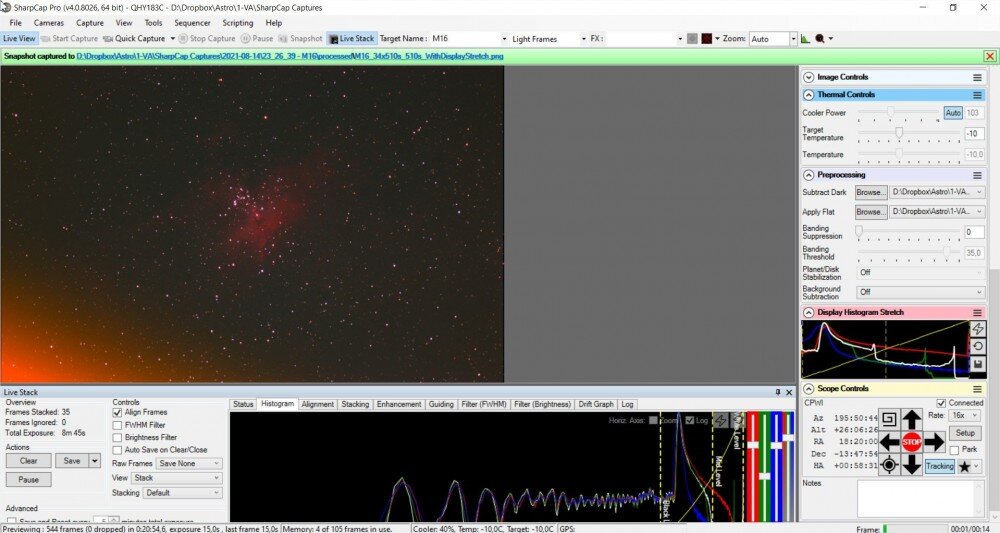This screenshot has width=1000, height=533.
Task: Click the magnifier icon in the toolbar
Action: tap(820, 39)
